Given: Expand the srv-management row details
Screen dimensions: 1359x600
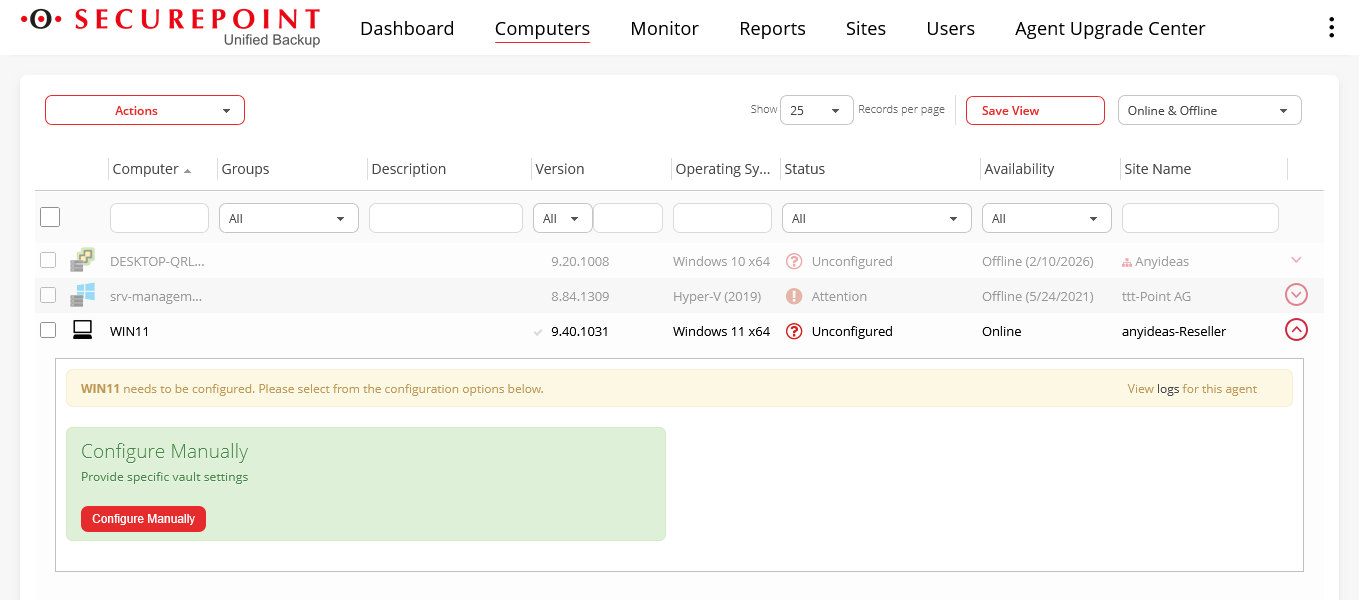Looking at the screenshot, I should (x=1296, y=295).
